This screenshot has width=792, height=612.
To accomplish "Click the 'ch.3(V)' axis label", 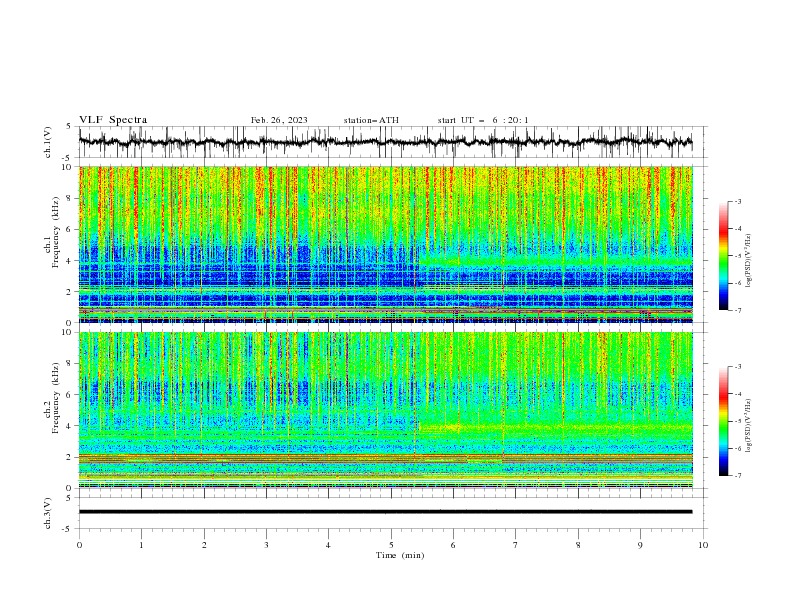I will (48, 513).
